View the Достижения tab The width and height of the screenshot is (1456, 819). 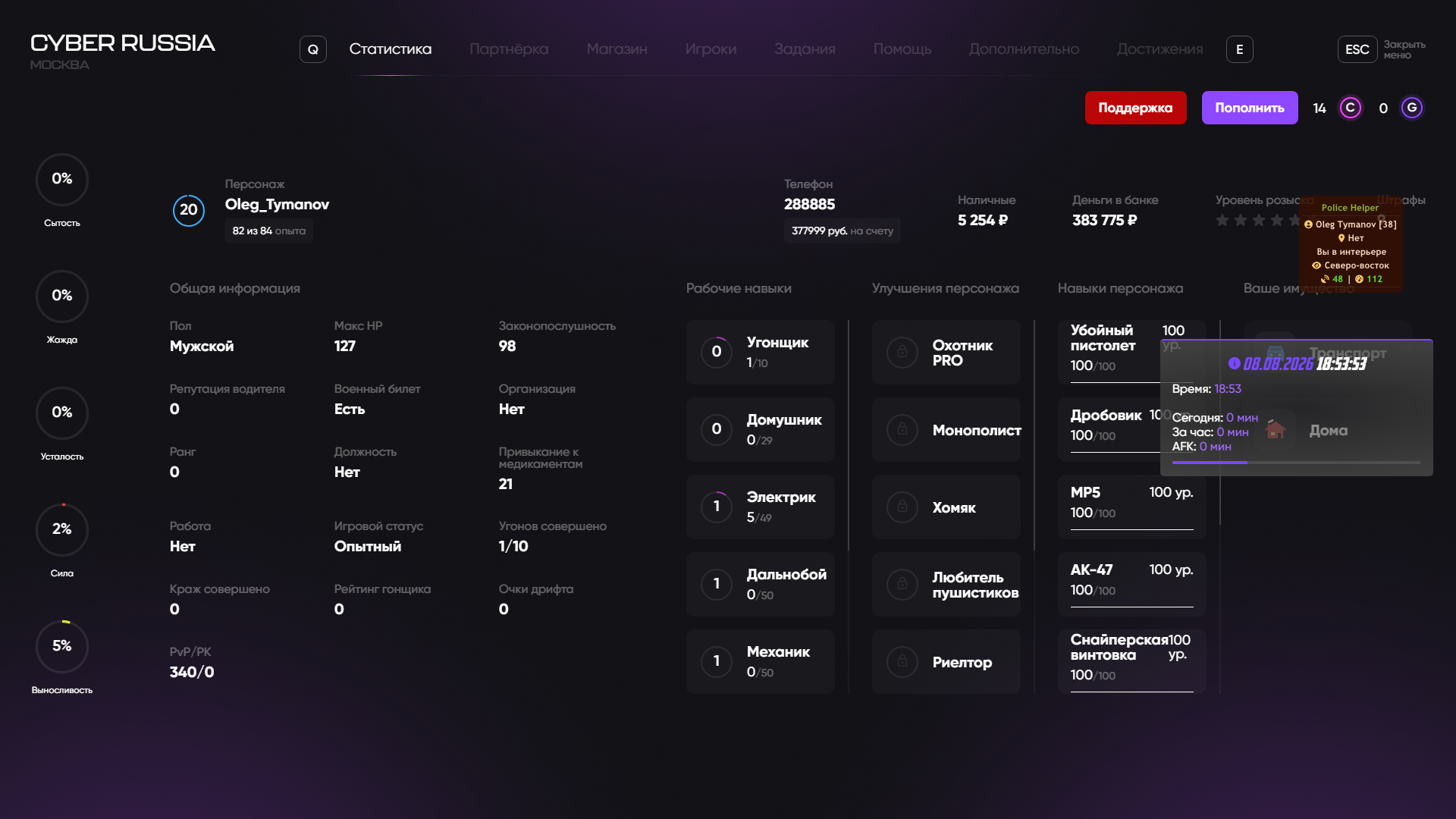click(x=1159, y=49)
